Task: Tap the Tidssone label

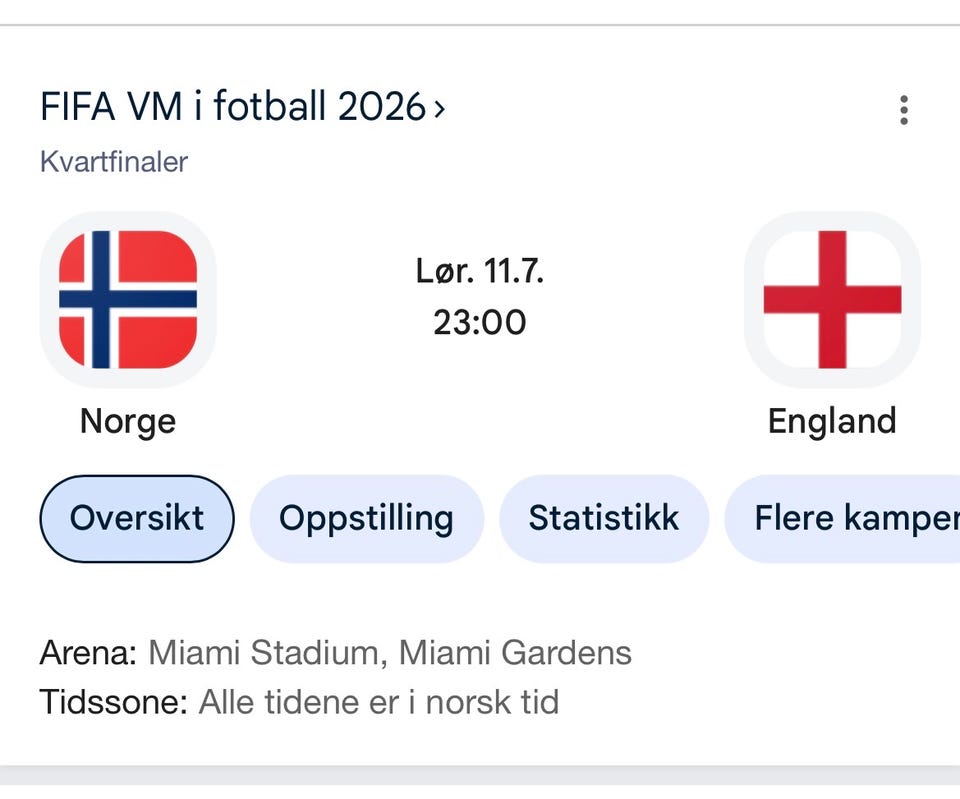Action: pos(114,702)
